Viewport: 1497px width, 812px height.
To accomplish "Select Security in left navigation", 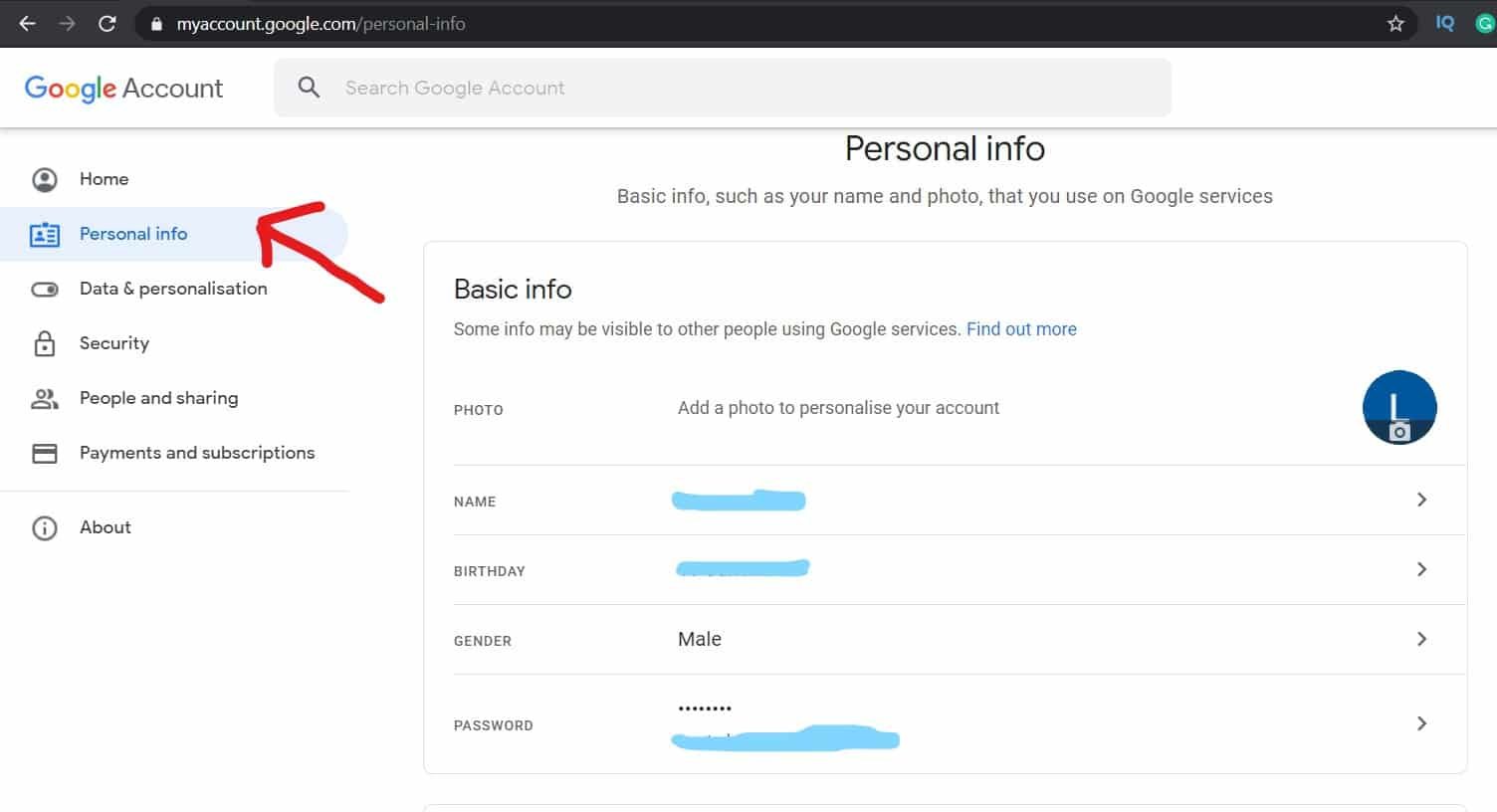I will (113, 343).
